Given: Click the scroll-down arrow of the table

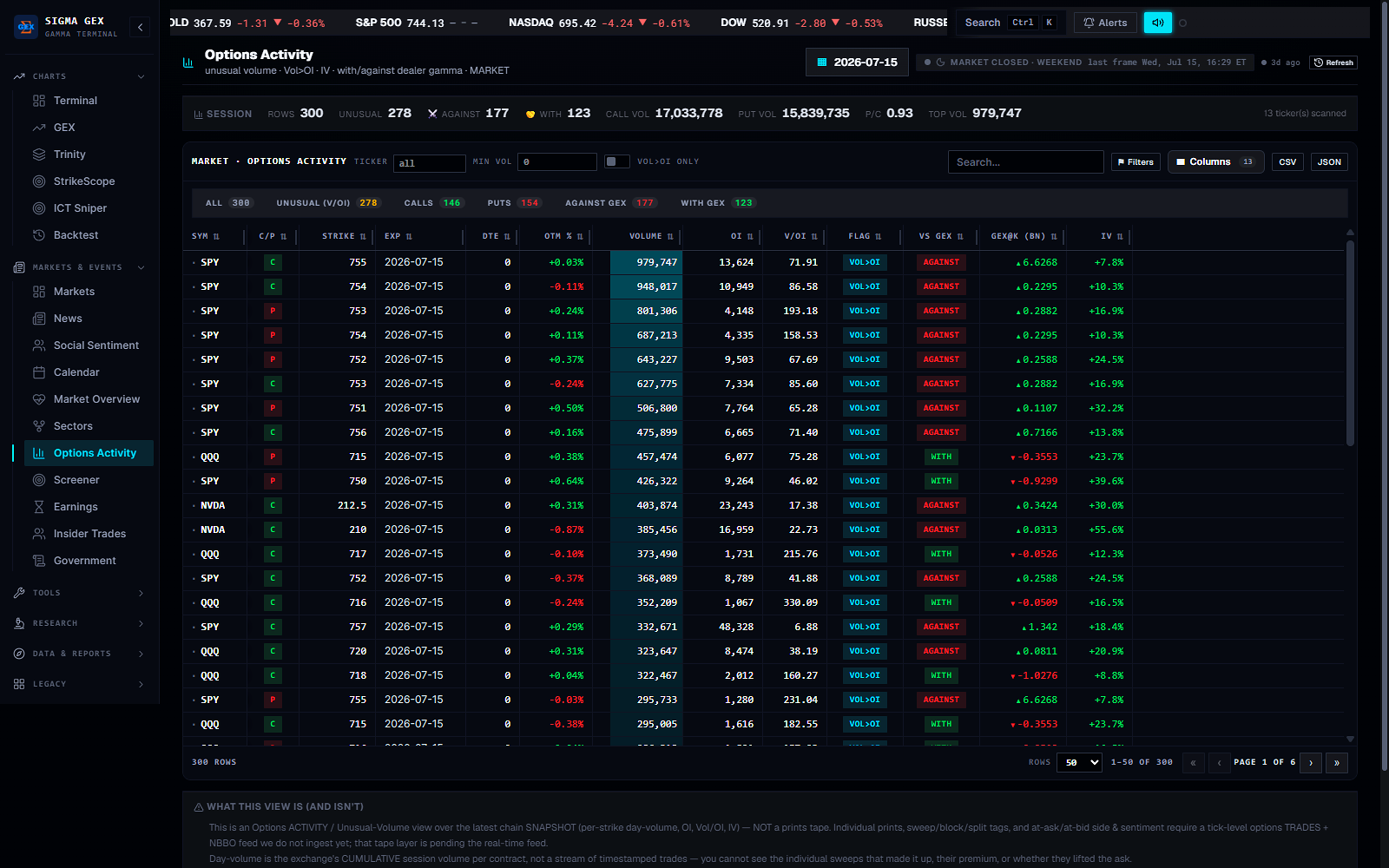Looking at the screenshot, I should [x=1350, y=739].
